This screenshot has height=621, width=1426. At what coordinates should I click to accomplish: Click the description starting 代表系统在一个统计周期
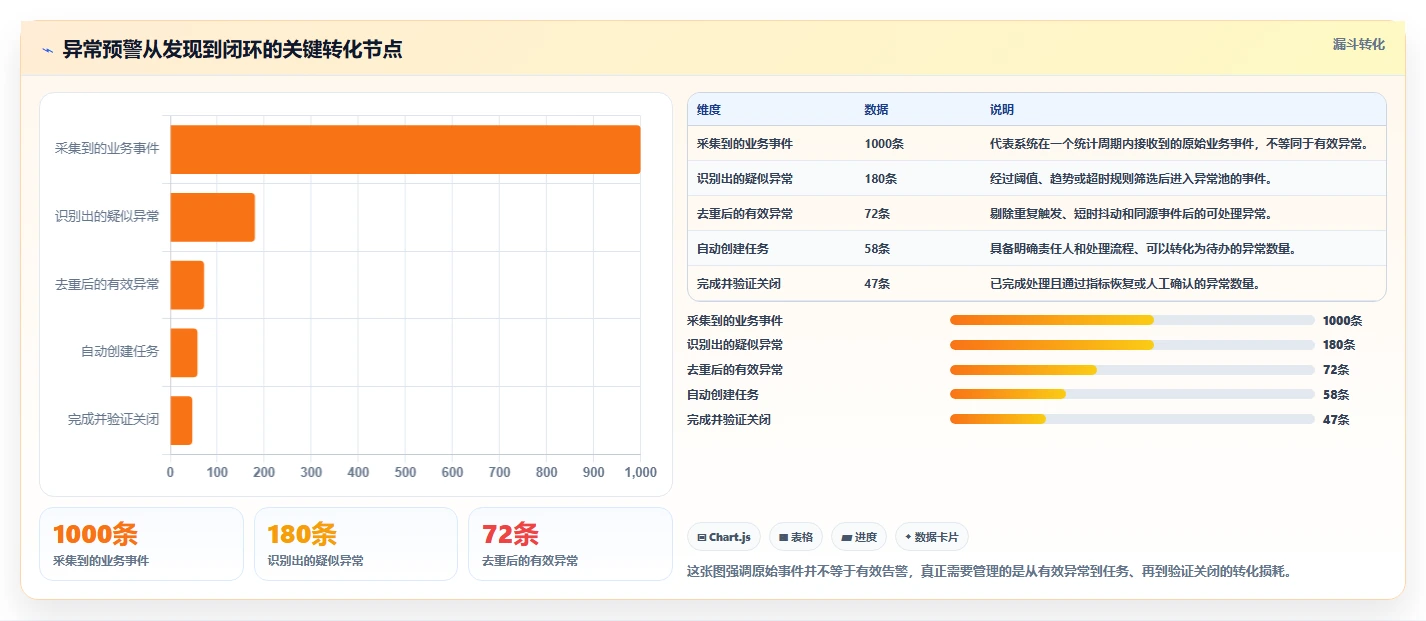tap(1179, 144)
